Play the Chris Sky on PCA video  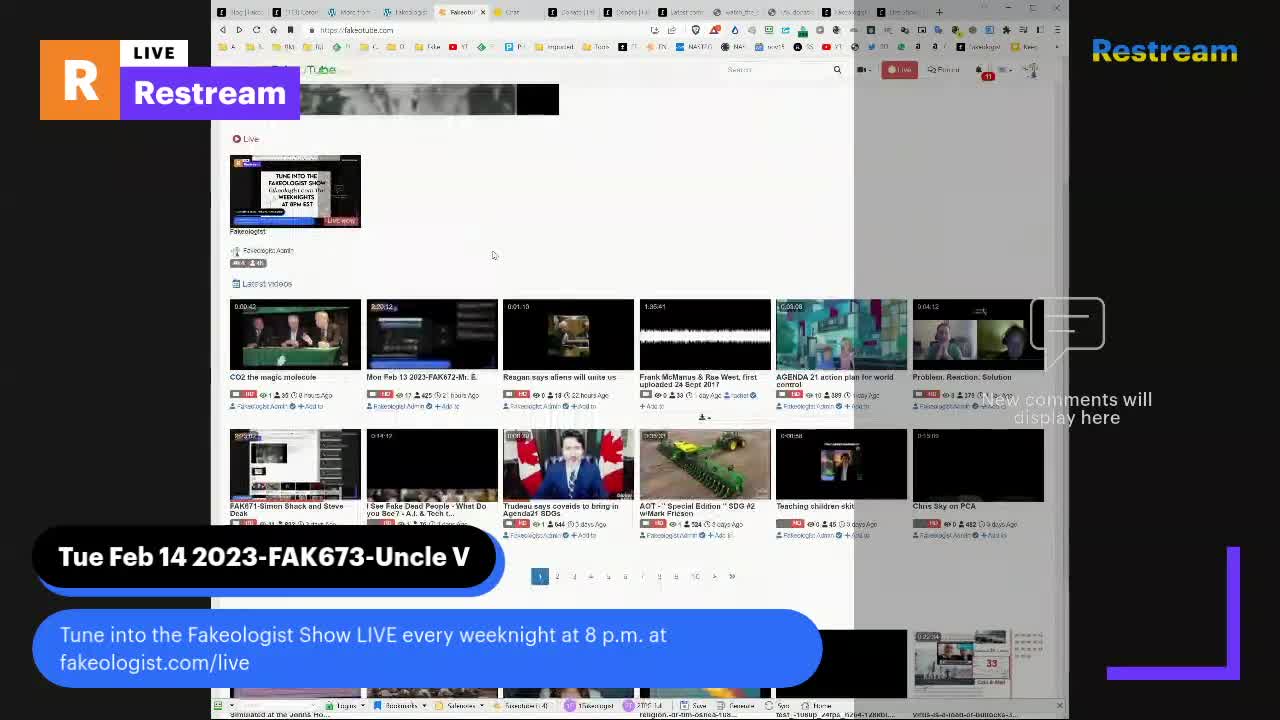(978, 465)
